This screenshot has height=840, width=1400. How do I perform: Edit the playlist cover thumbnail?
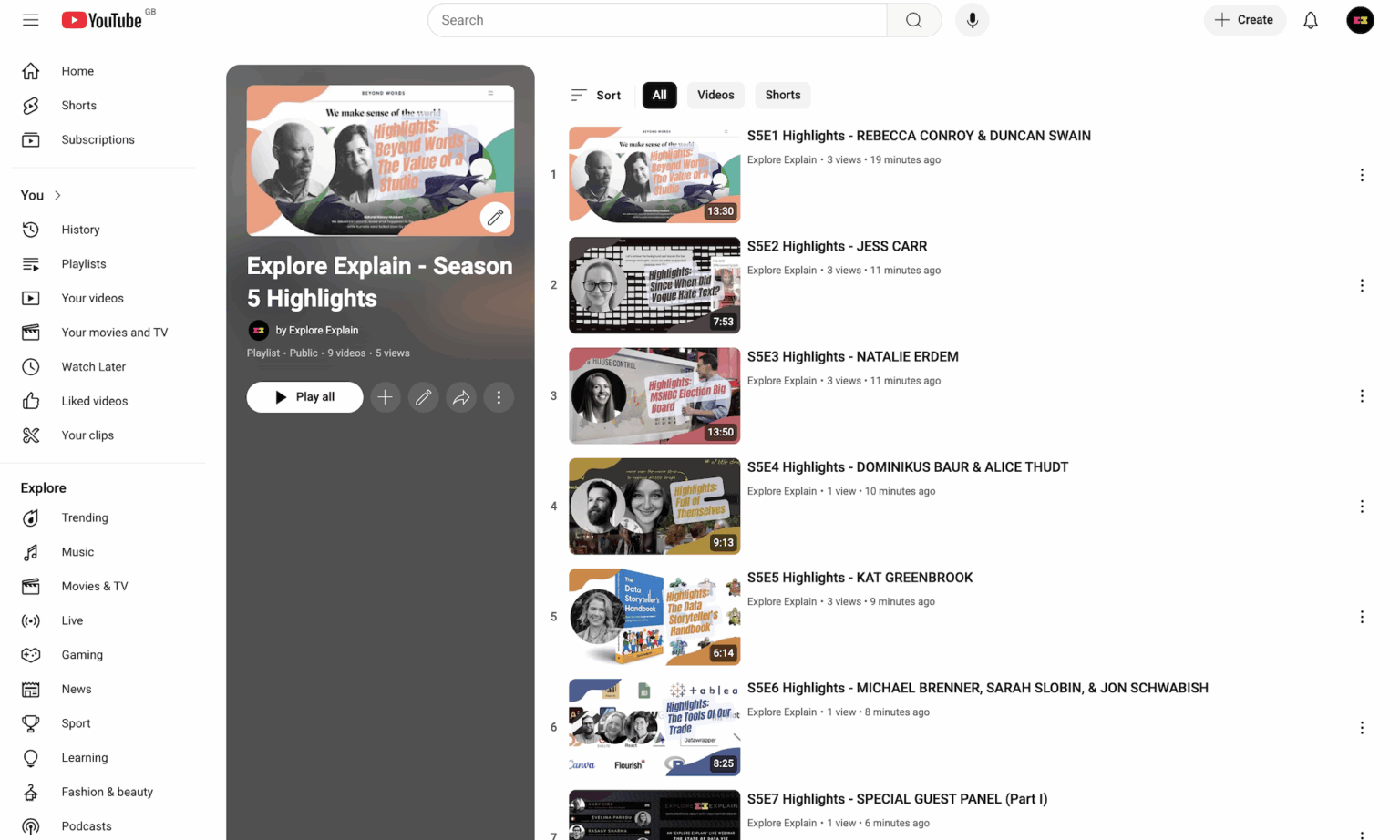coord(495,217)
